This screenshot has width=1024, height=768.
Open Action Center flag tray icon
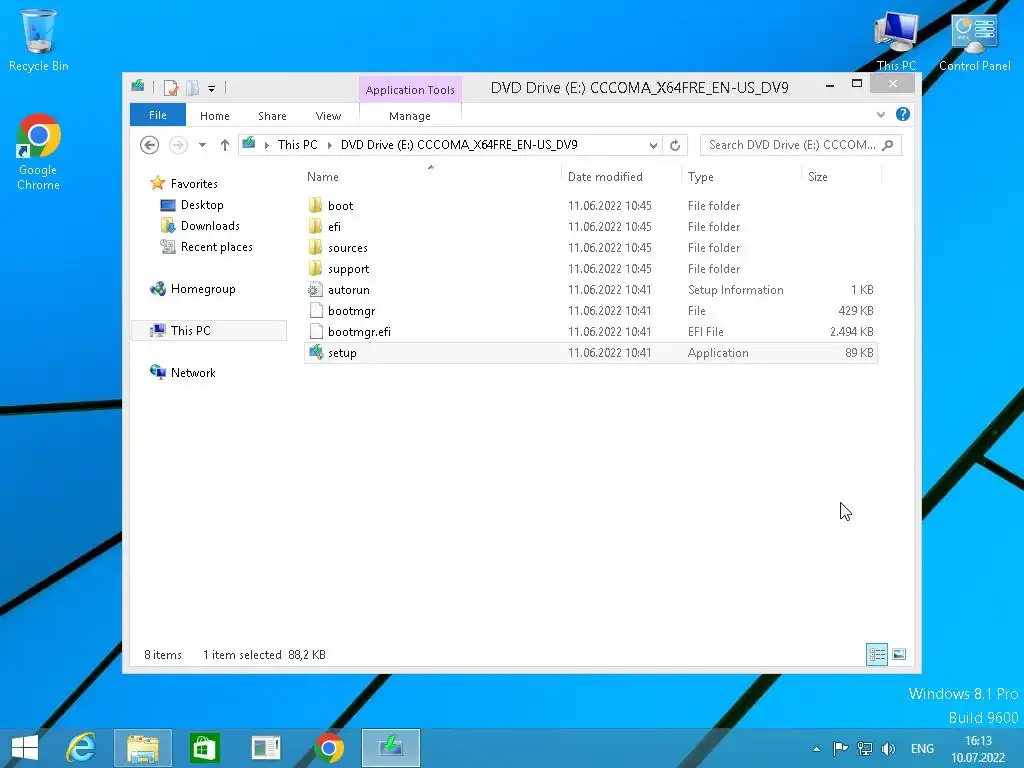(x=840, y=748)
